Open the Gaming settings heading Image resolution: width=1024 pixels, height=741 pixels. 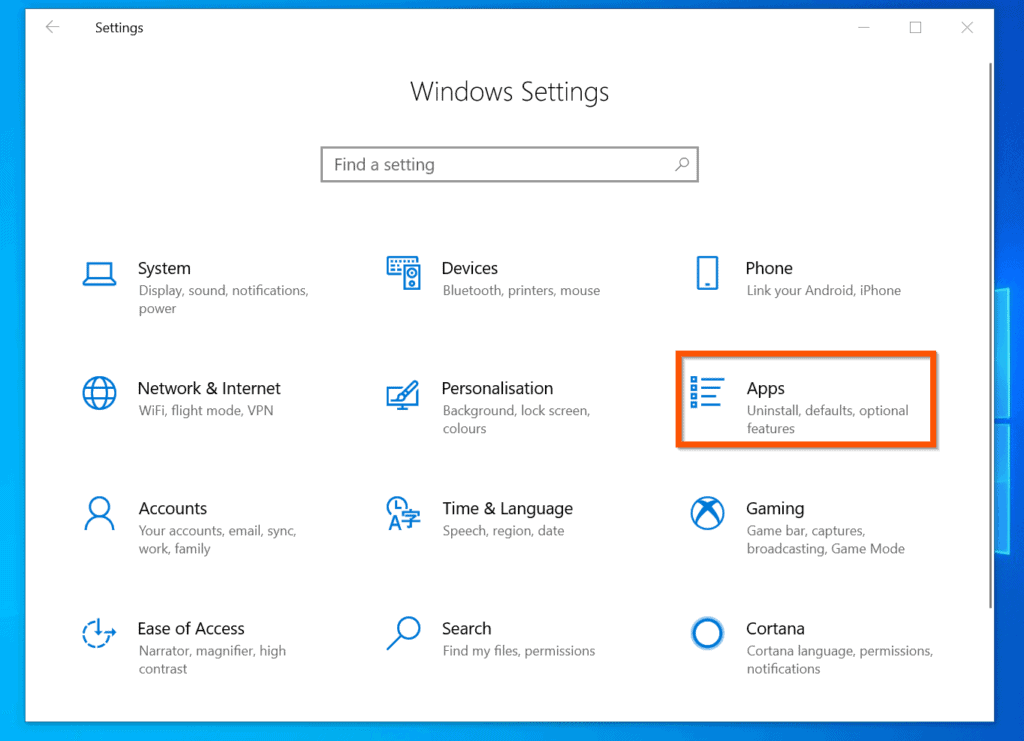(775, 508)
